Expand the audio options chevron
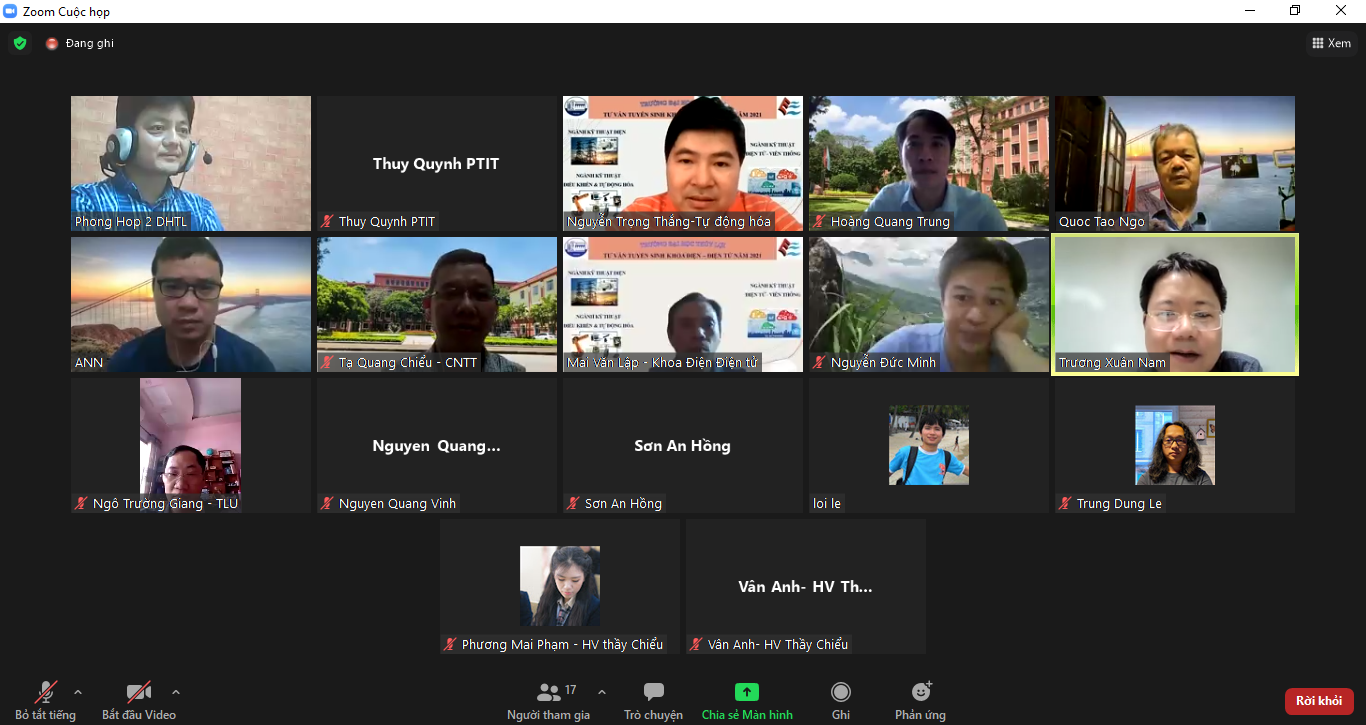Screen dimensions: 1366x725 click(78, 692)
